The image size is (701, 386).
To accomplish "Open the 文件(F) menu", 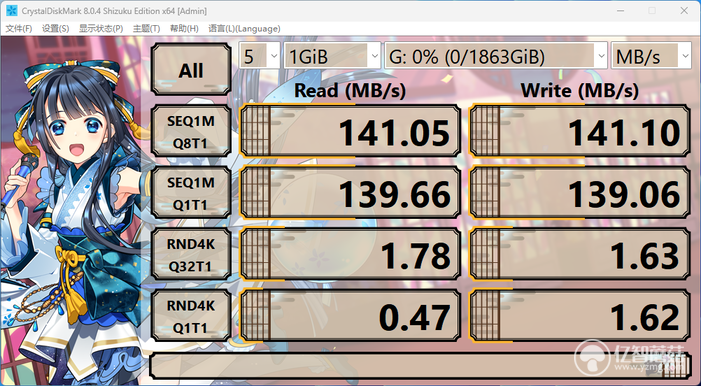I will tap(19, 29).
